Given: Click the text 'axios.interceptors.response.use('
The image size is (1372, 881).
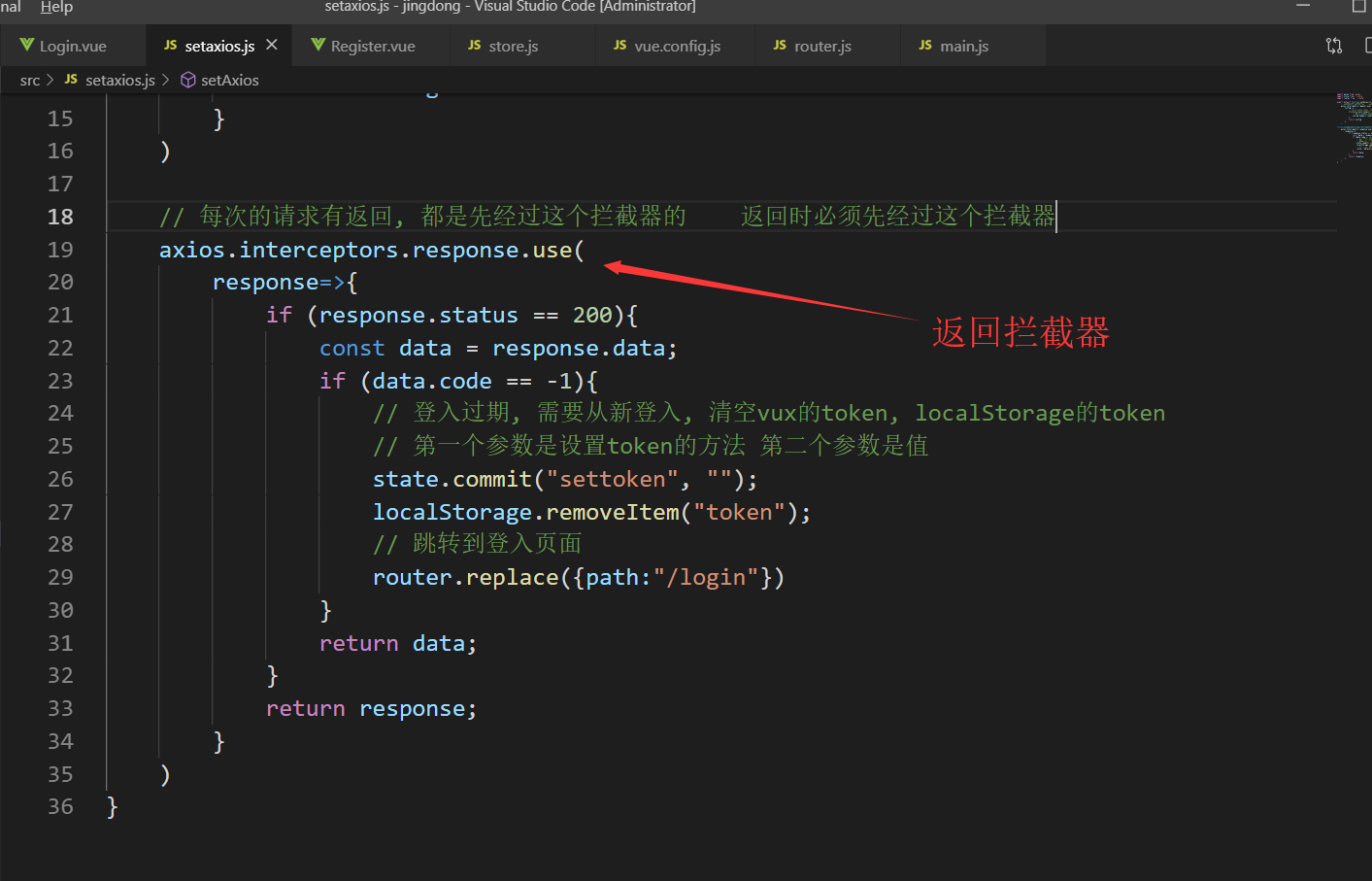Looking at the screenshot, I should 372,250.
